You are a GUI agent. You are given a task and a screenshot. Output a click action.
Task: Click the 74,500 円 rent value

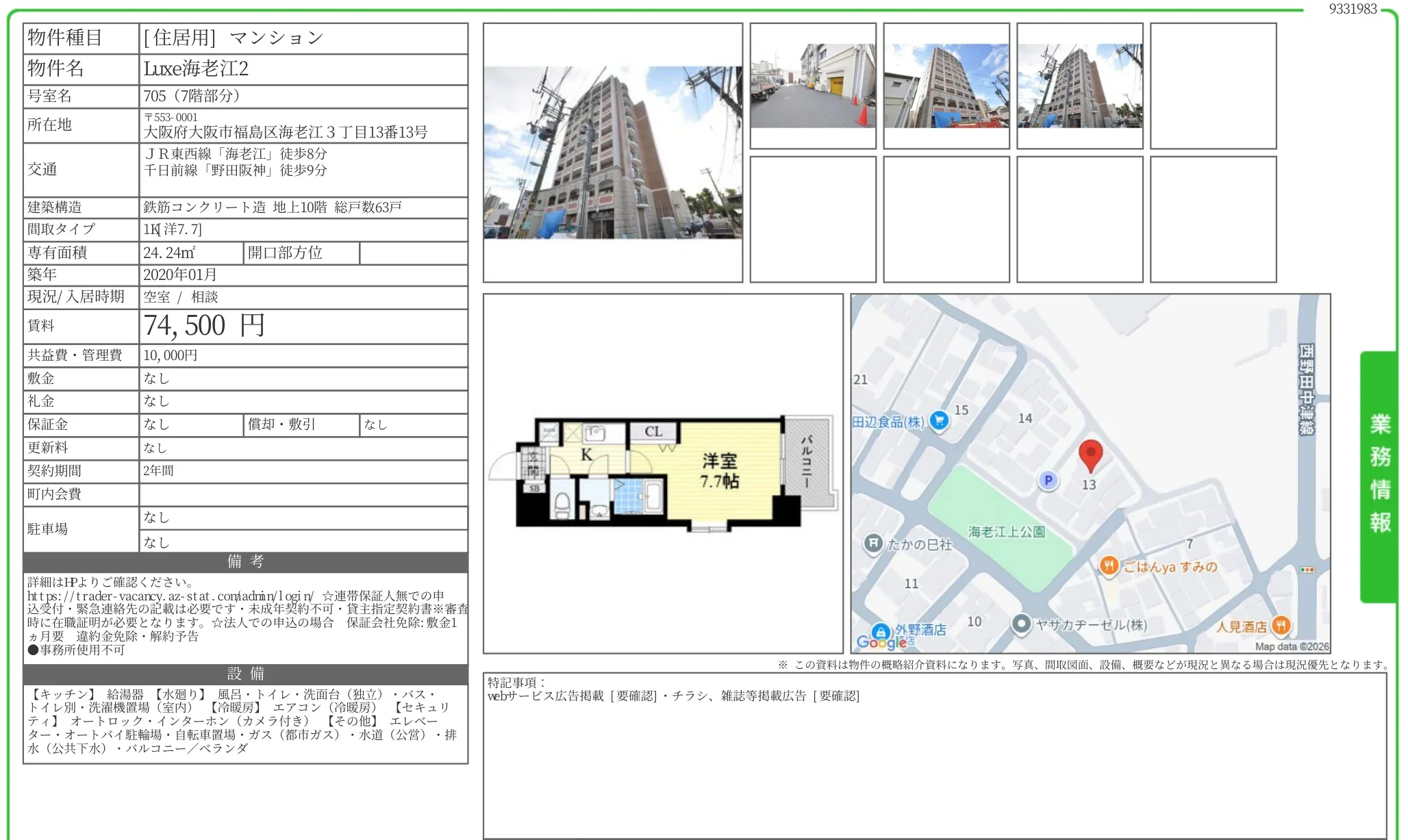(x=203, y=326)
